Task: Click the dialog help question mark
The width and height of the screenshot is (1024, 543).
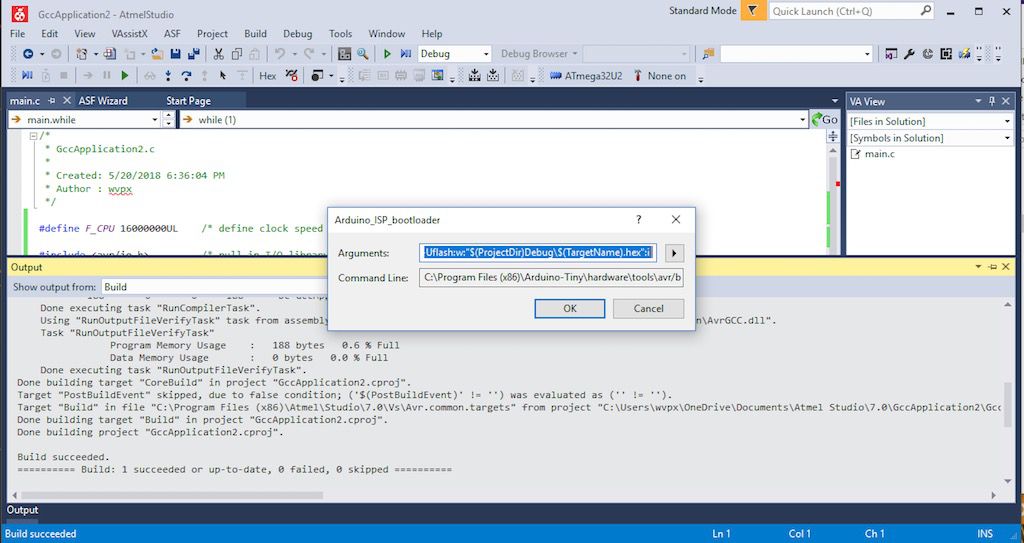Action: click(639, 220)
